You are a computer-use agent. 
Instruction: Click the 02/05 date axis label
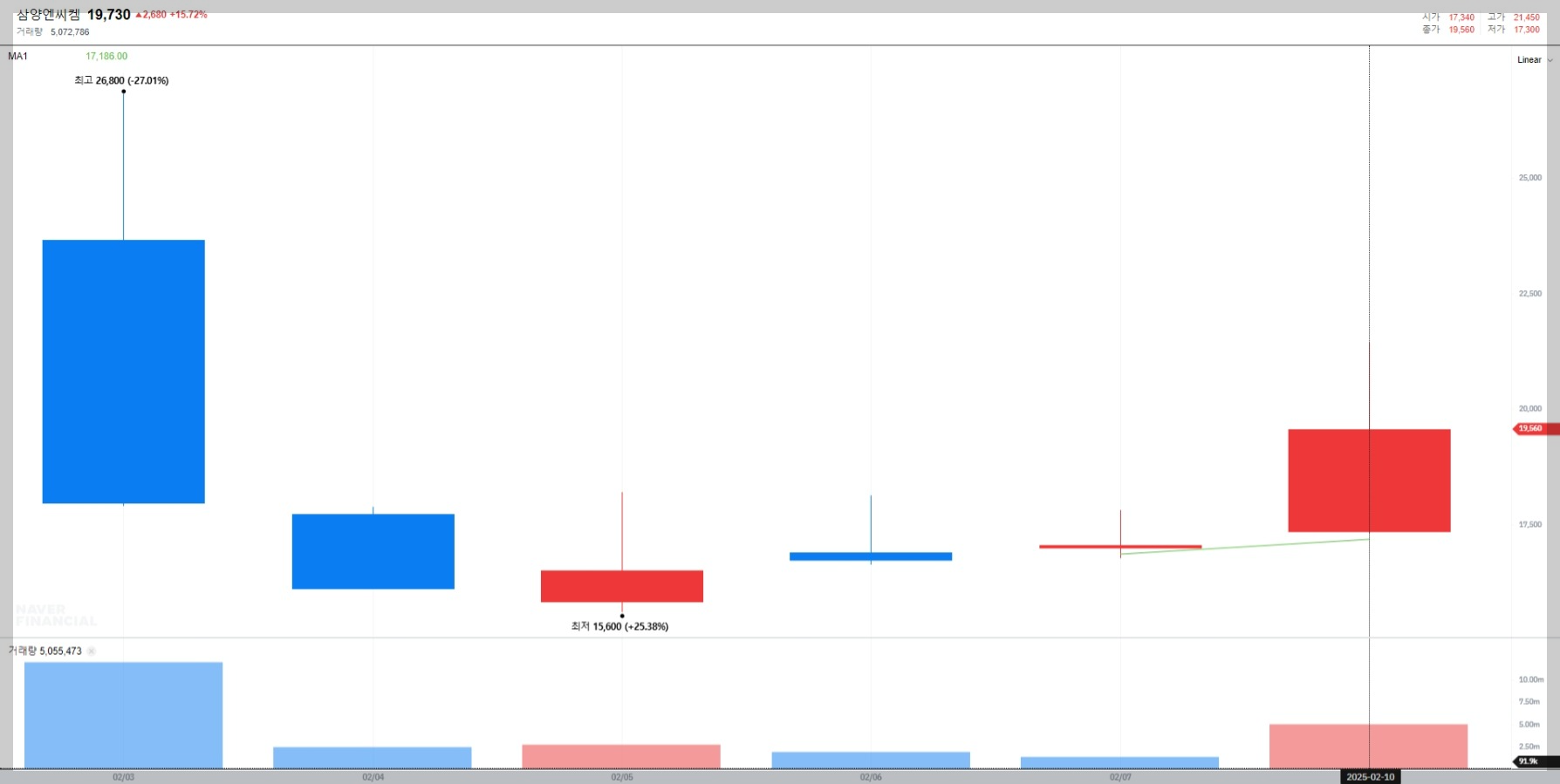[622, 777]
